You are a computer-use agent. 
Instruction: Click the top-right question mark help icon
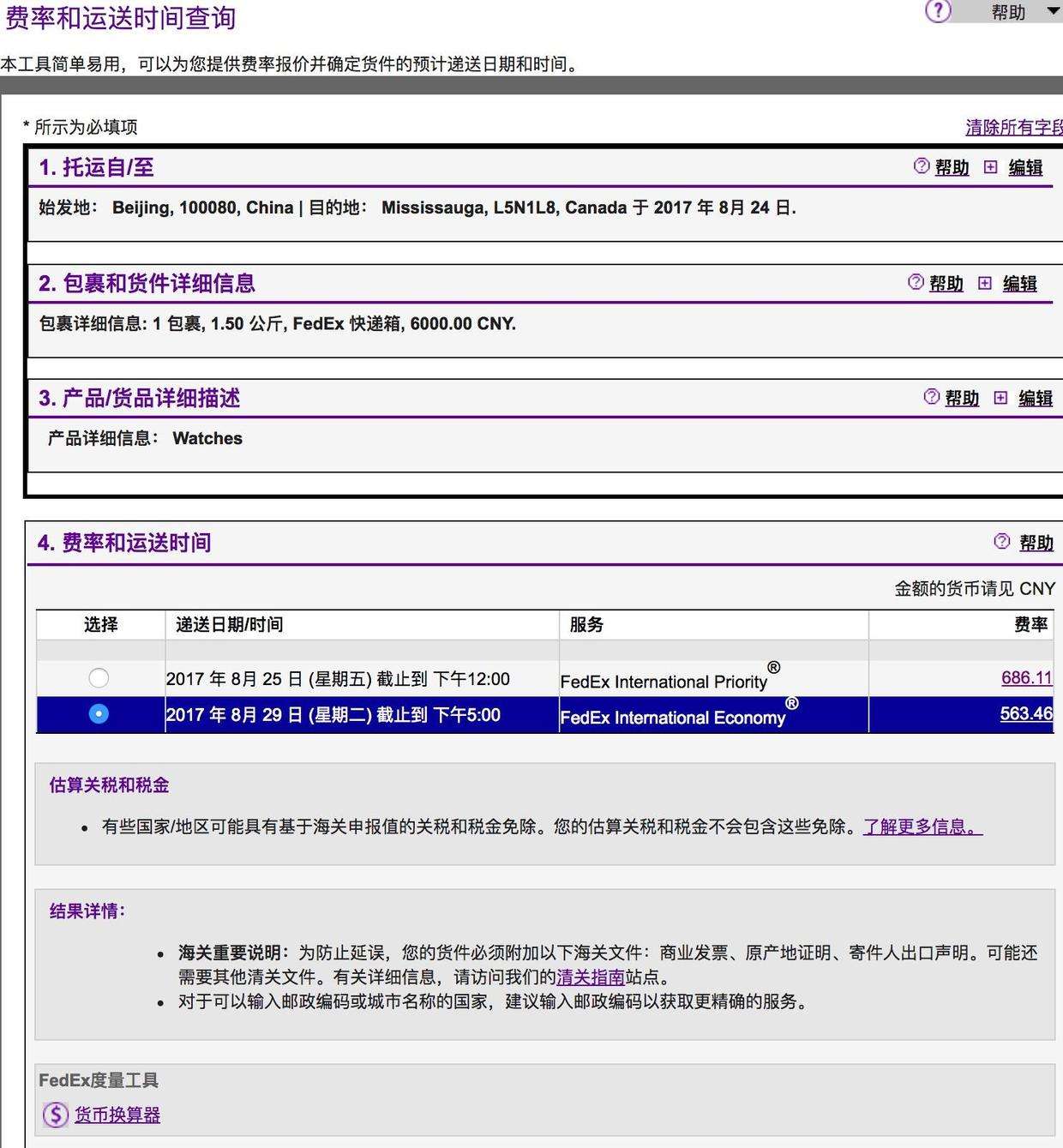pyautogui.click(x=939, y=11)
